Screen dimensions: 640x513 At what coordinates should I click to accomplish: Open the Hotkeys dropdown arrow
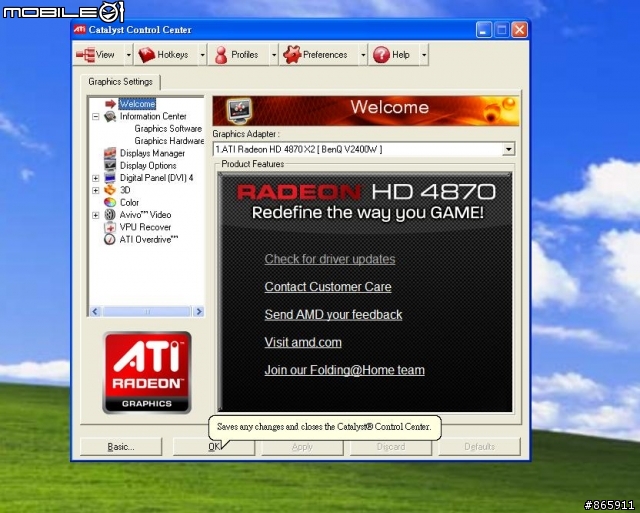click(202, 55)
